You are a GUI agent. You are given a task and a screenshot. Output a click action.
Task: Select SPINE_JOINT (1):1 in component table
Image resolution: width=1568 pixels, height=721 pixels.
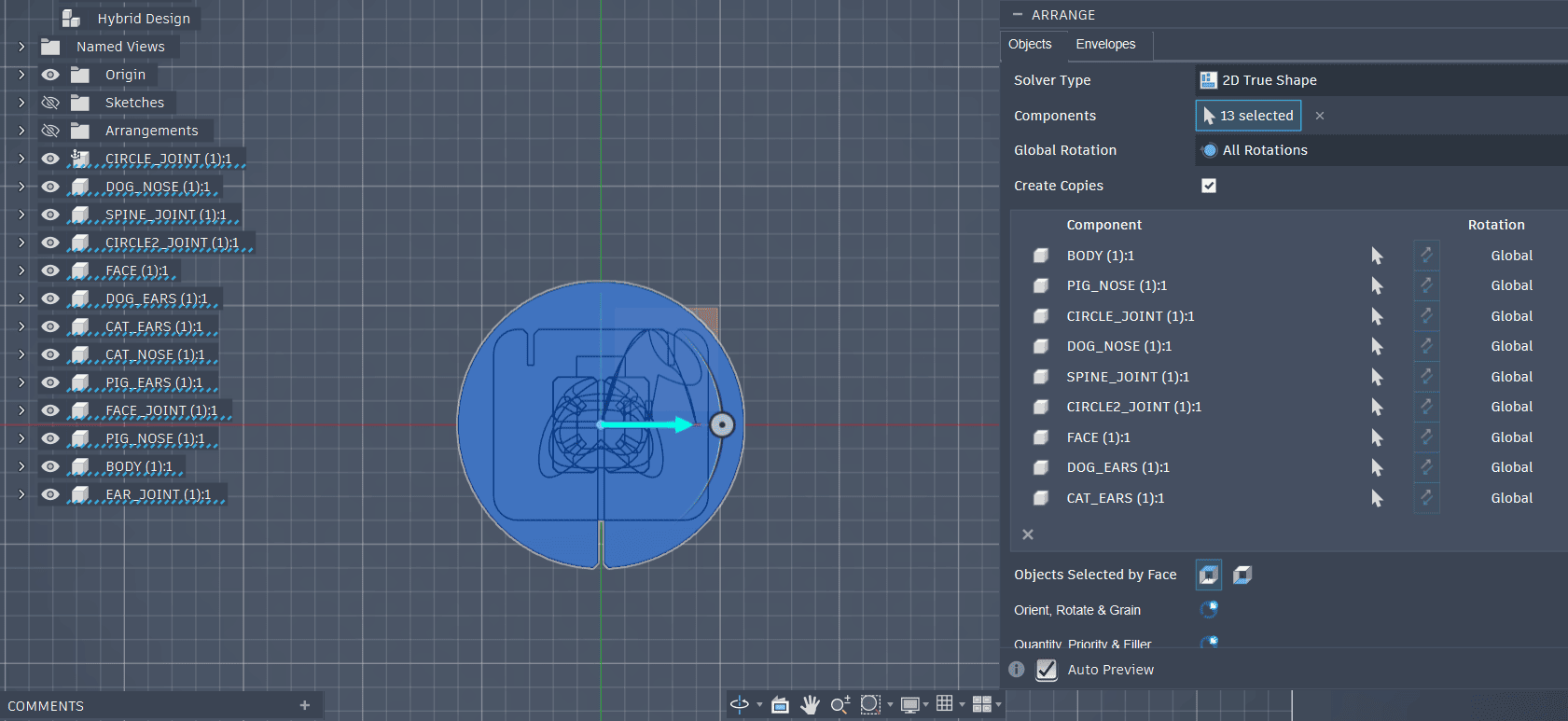pos(1128,377)
